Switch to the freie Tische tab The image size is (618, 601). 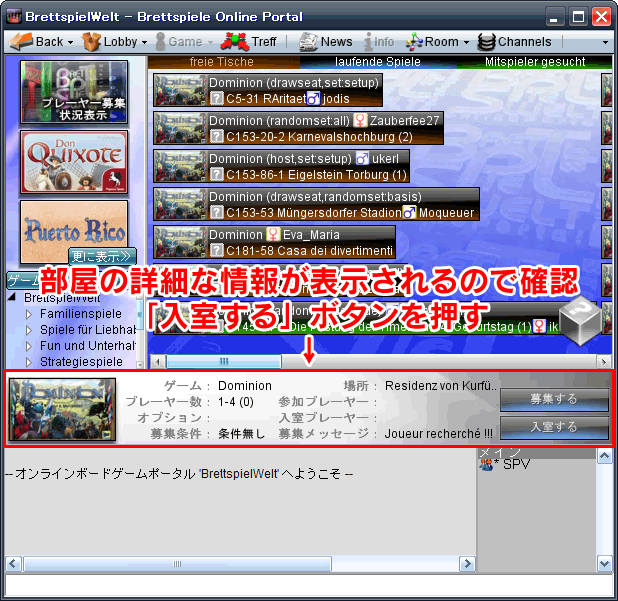[223, 62]
